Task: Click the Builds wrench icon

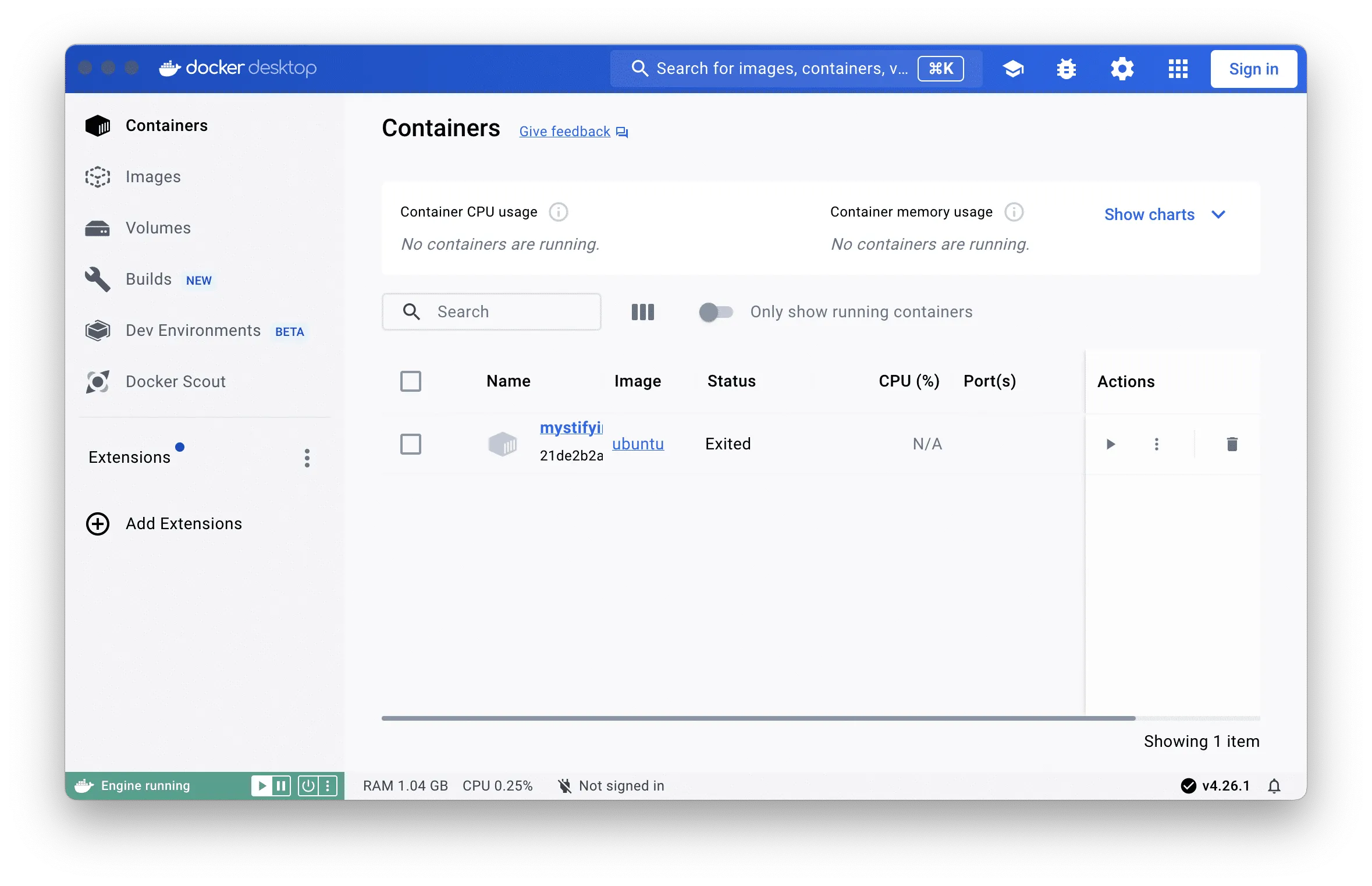Action: (x=97, y=279)
